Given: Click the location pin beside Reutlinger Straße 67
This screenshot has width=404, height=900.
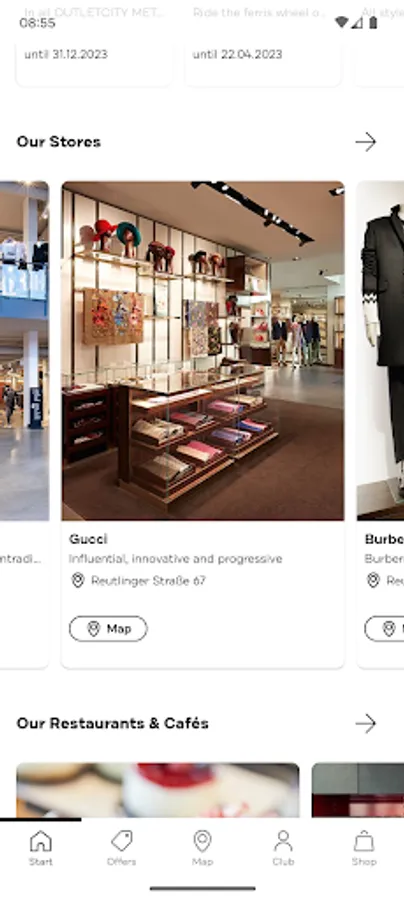Looking at the screenshot, I should [77, 580].
